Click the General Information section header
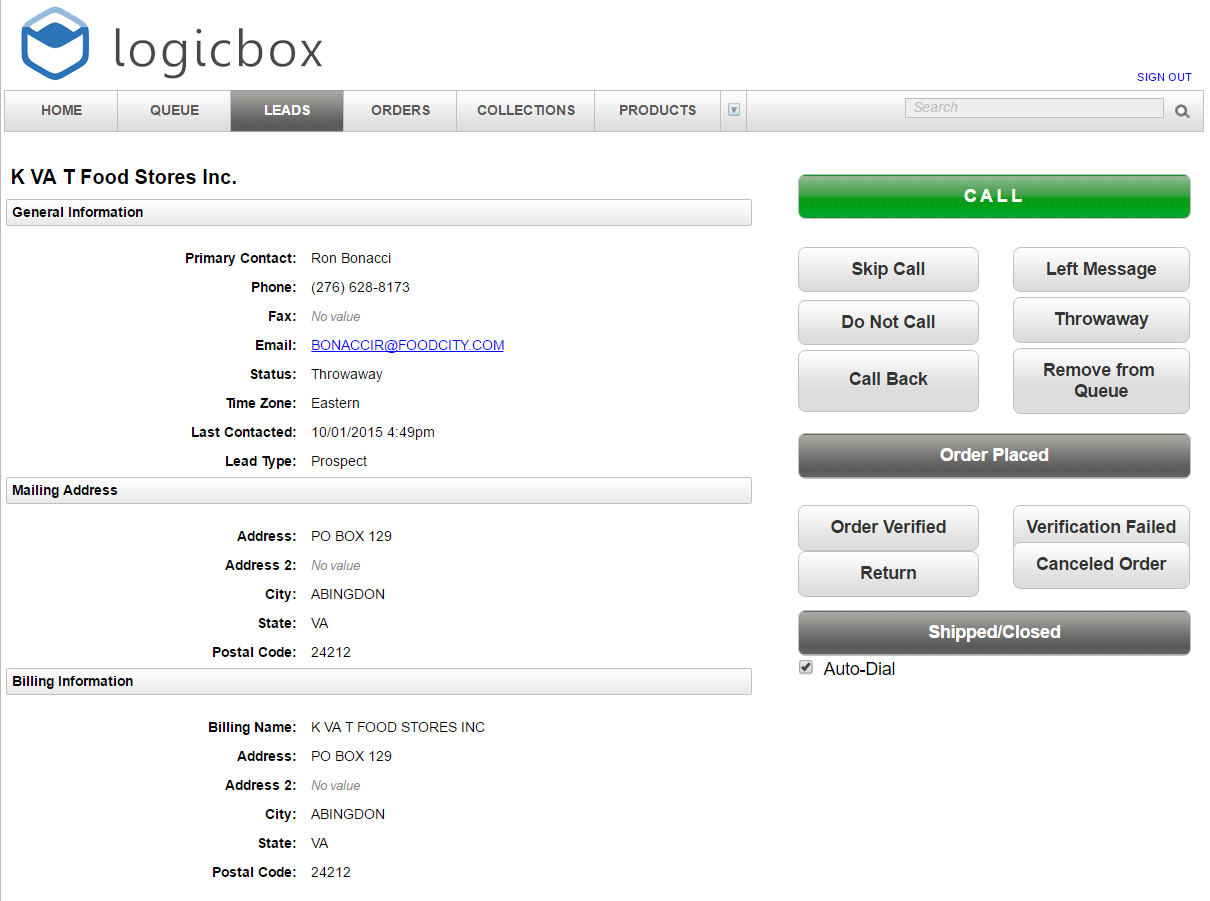 [379, 212]
